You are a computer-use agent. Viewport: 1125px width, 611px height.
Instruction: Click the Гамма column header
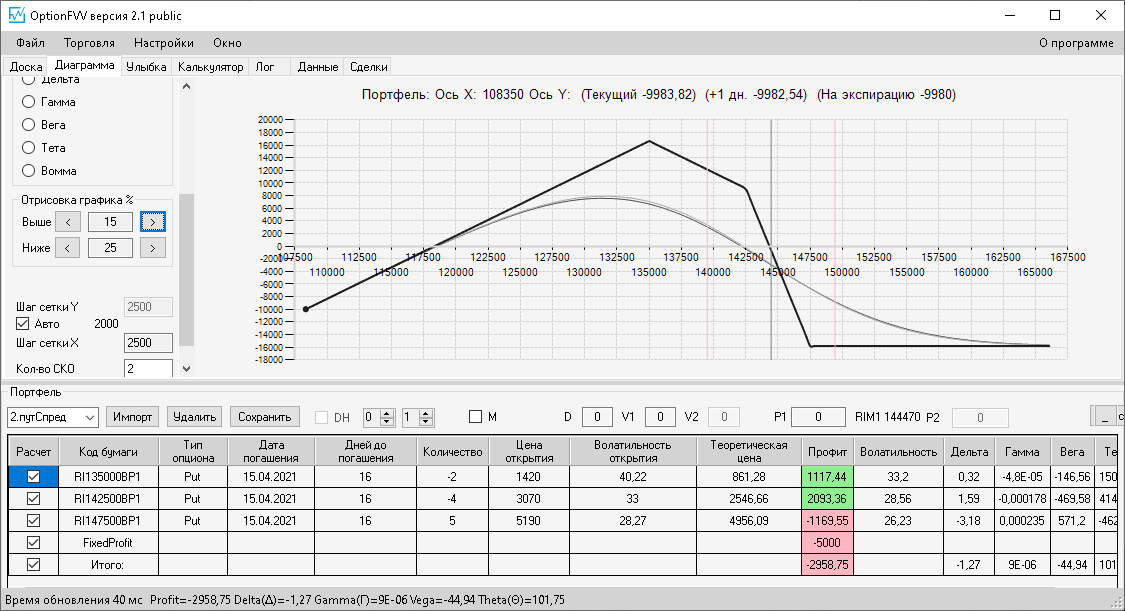pyautogui.click(x=1022, y=452)
